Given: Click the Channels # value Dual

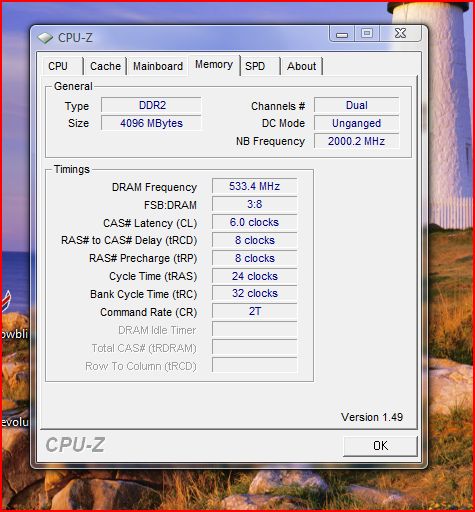Looking at the screenshot, I should point(356,105).
